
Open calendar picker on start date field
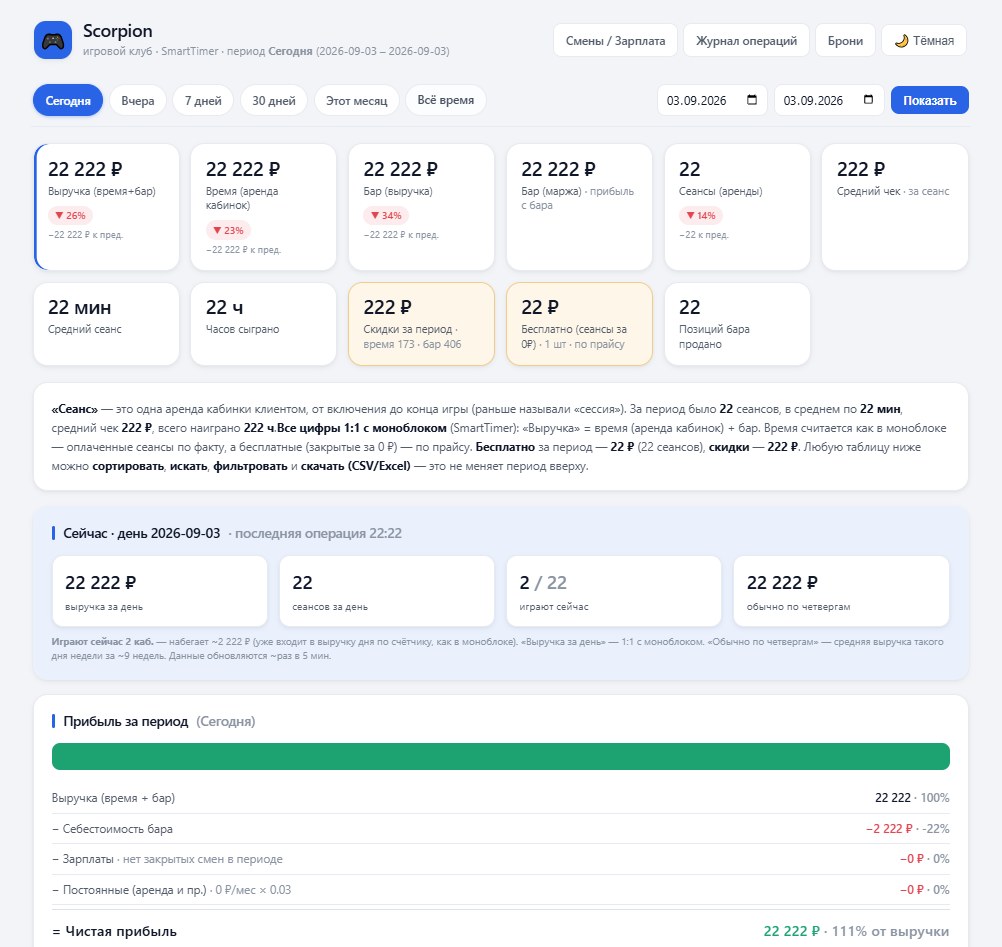click(752, 100)
